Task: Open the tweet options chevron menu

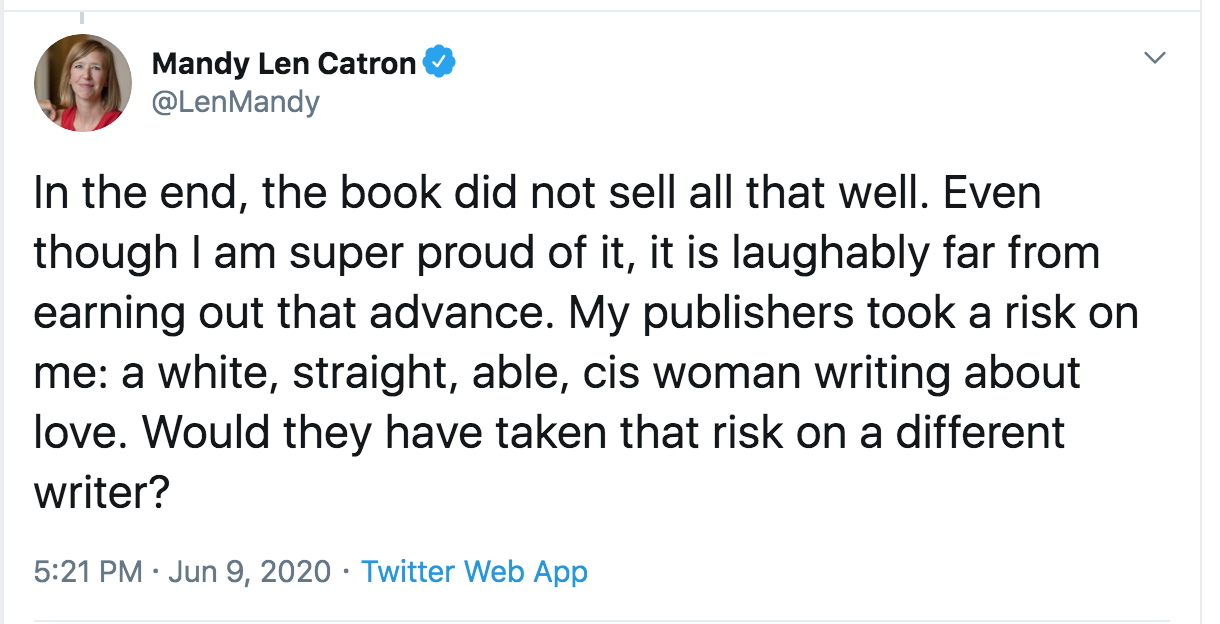Action: (1155, 60)
